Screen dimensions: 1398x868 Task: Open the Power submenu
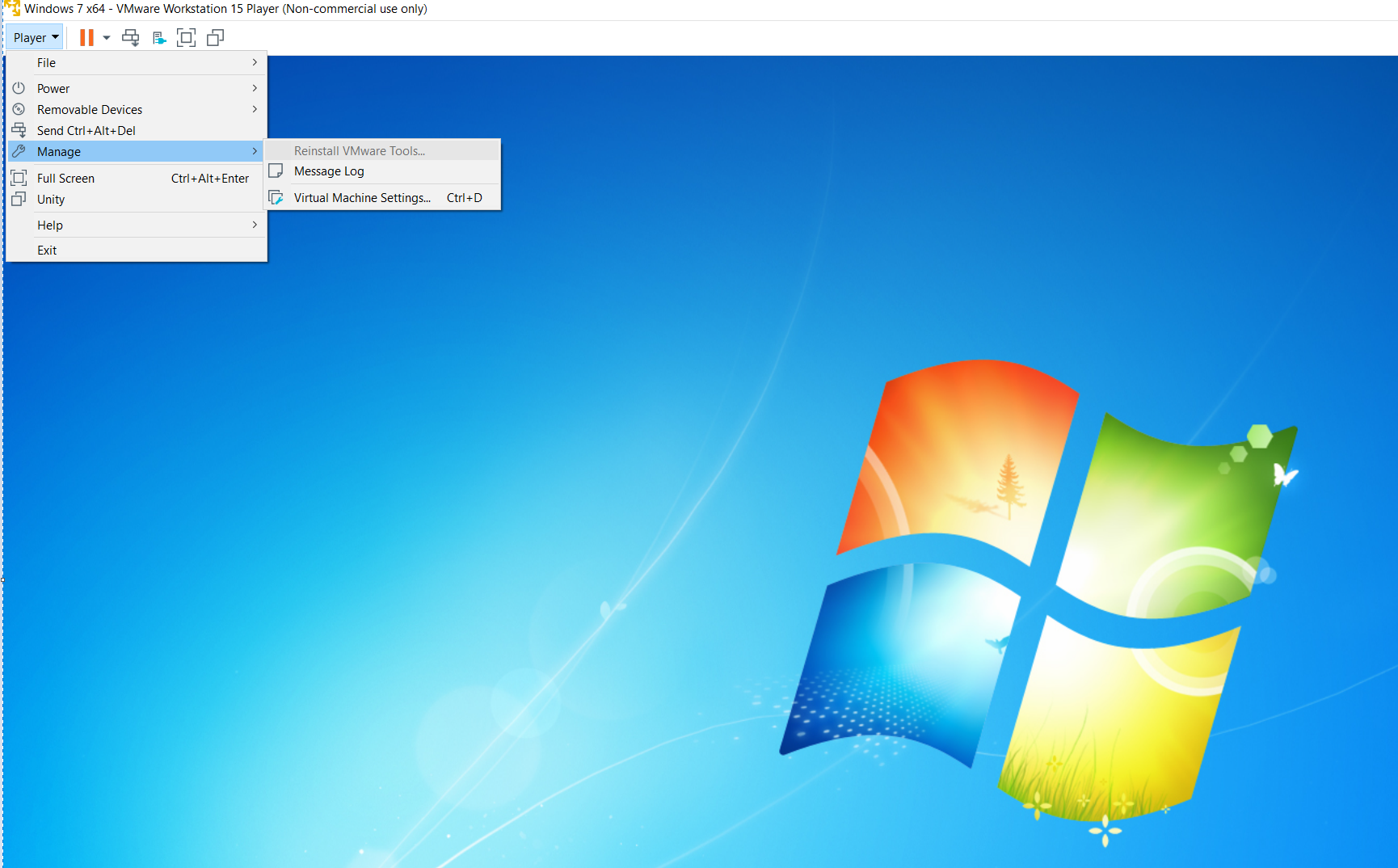click(x=137, y=88)
